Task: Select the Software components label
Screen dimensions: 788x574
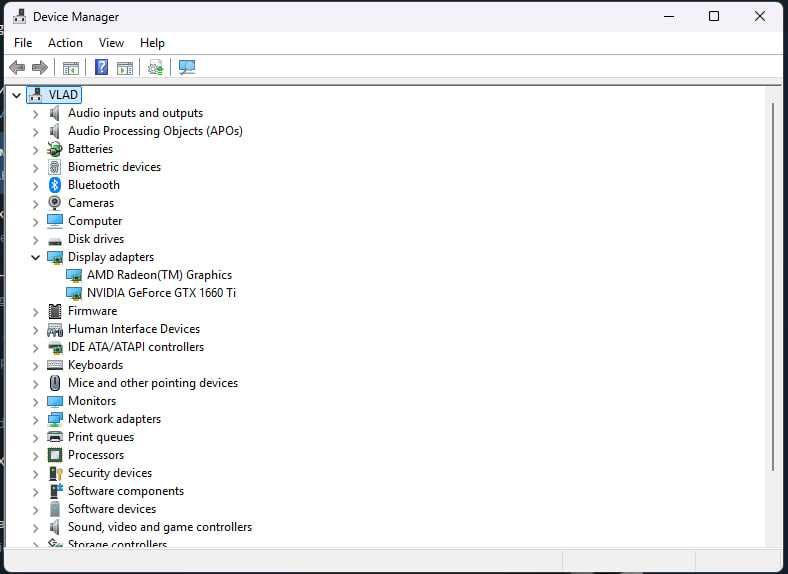Action: pyautogui.click(x=126, y=491)
